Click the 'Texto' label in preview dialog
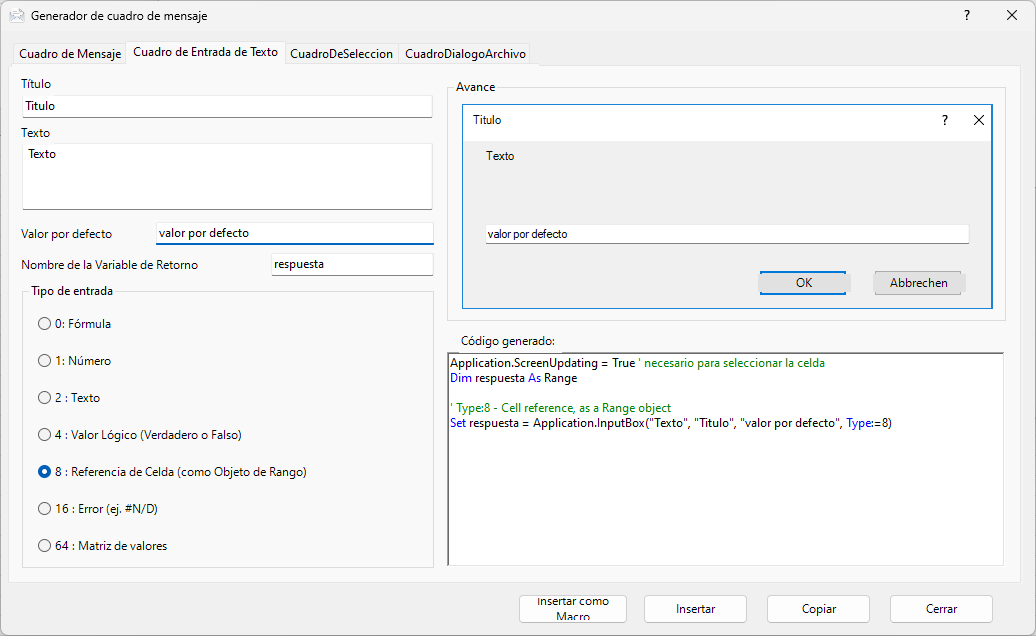The height and width of the screenshot is (636, 1036). (x=500, y=156)
